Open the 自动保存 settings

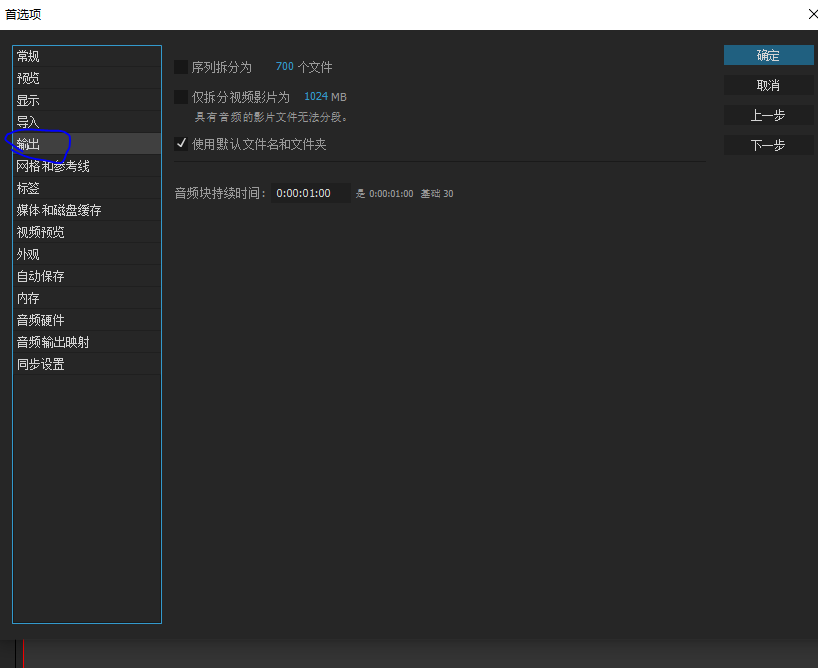pos(87,276)
